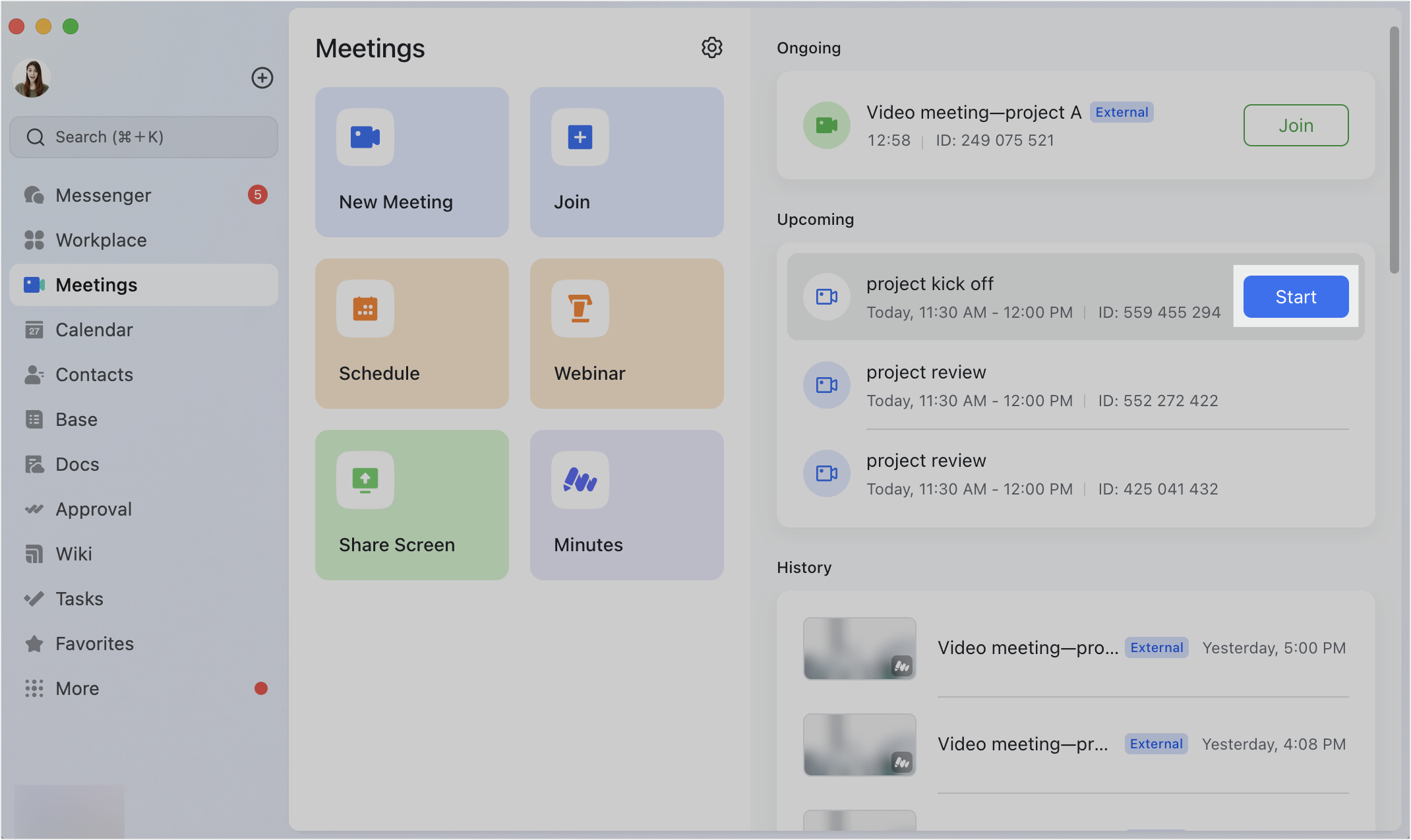Open the Tasks section
Screen dimensions: 1411x840
80,599
